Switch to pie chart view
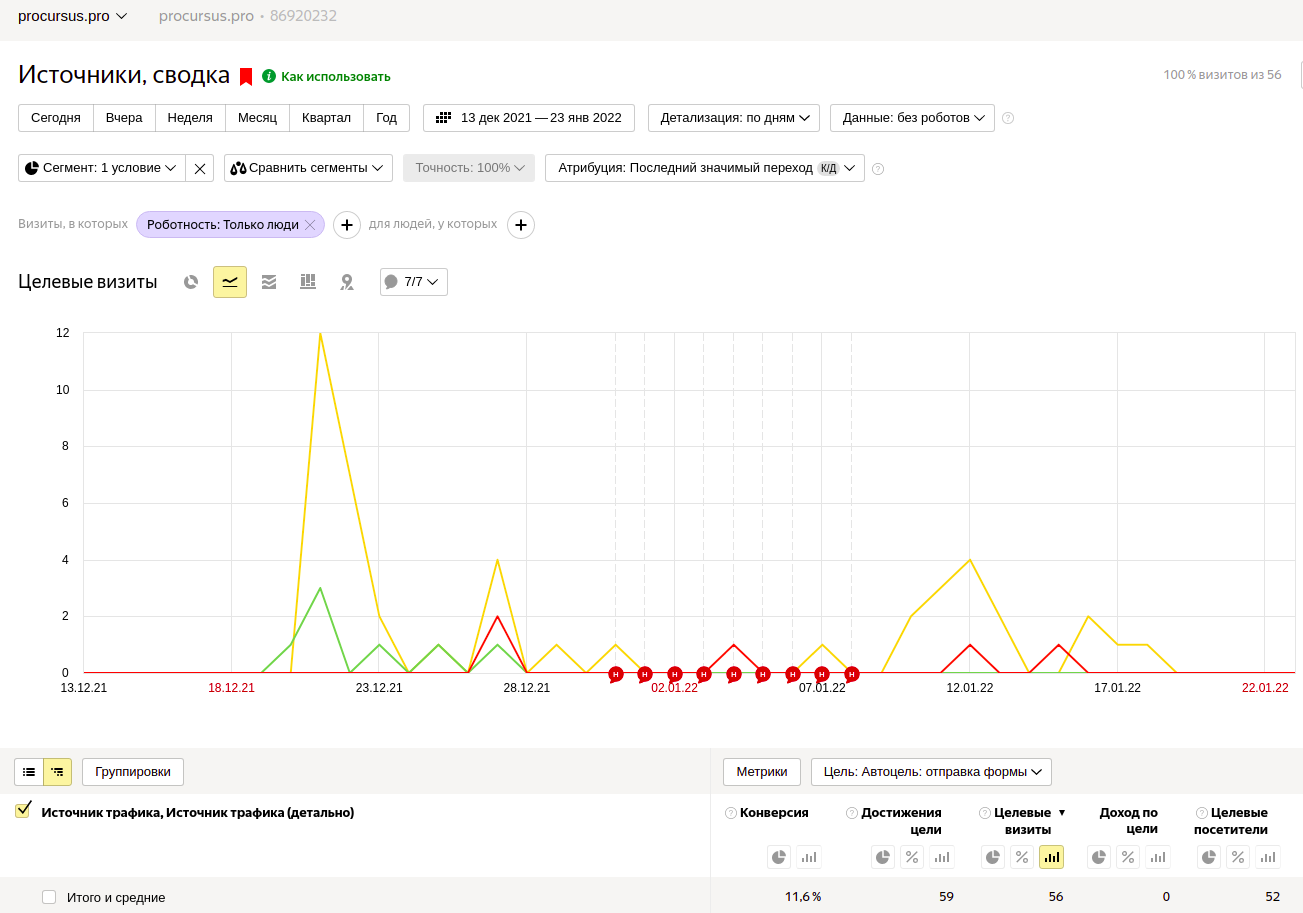This screenshot has width=1303, height=913. tap(191, 282)
